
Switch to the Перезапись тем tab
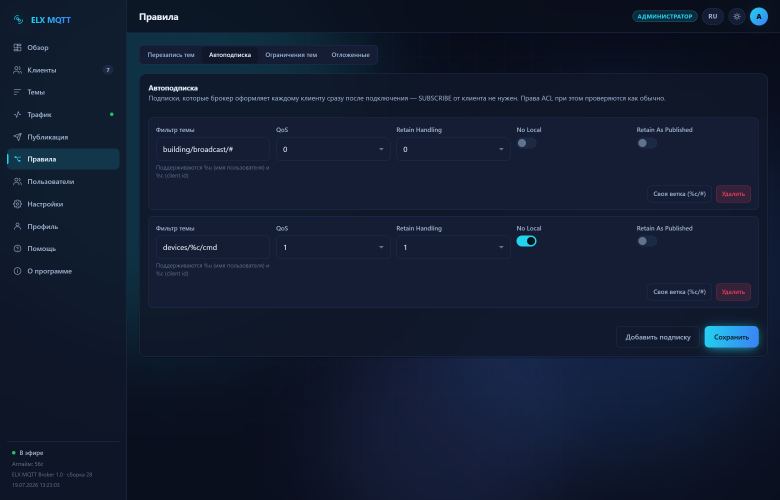pyautogui.click(x=171, y=55)
